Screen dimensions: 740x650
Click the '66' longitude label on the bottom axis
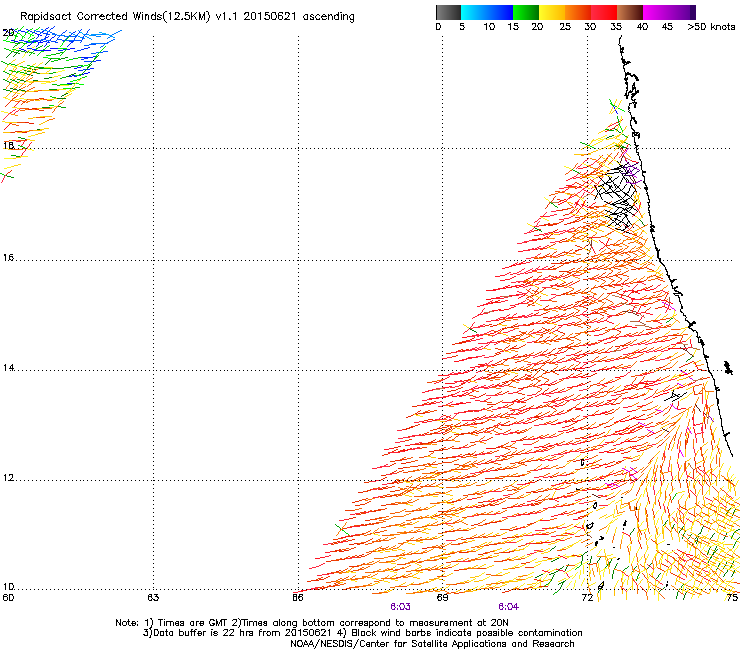pos(298,598)
